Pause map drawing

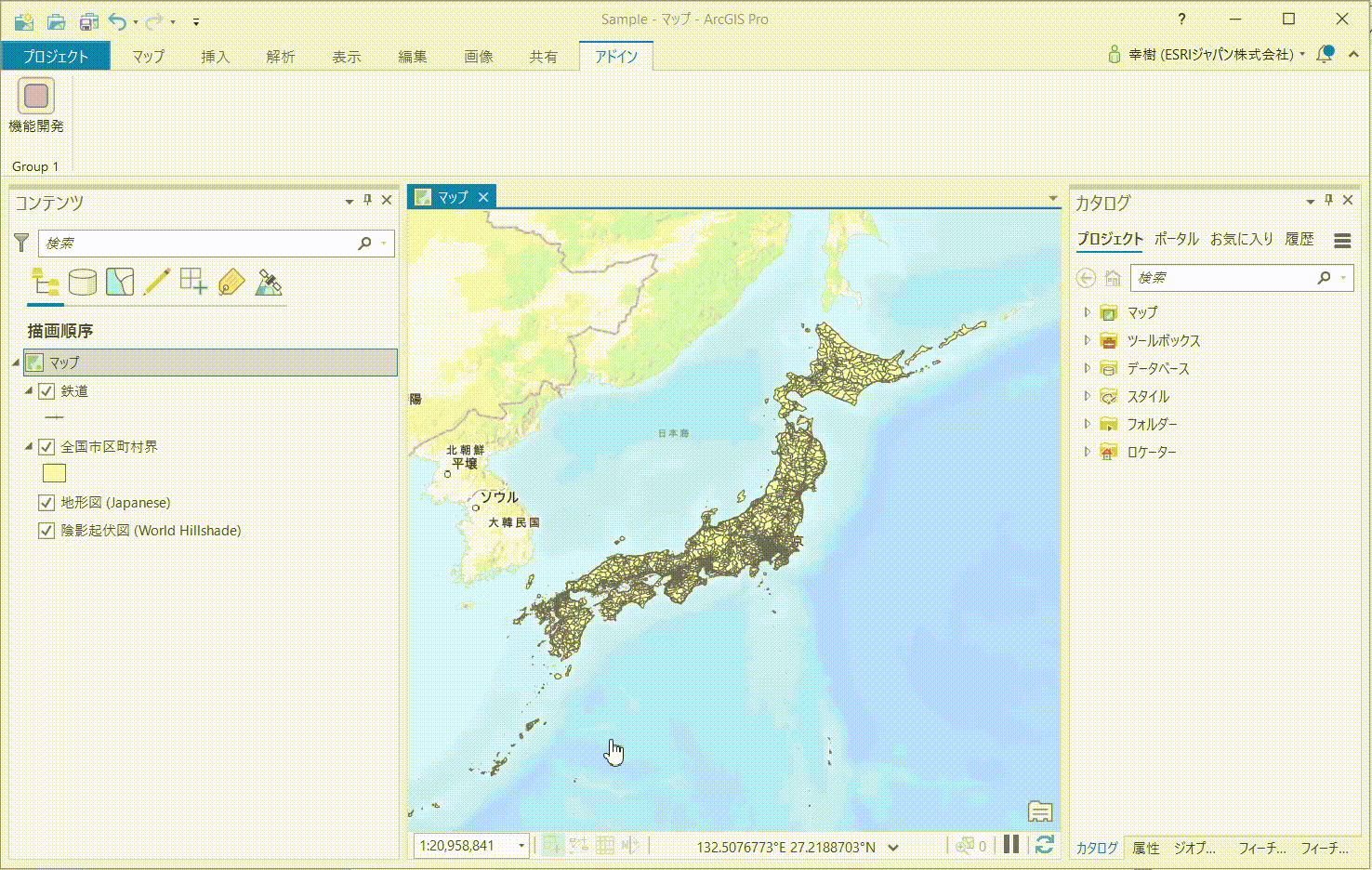[x=1011, y=845]
